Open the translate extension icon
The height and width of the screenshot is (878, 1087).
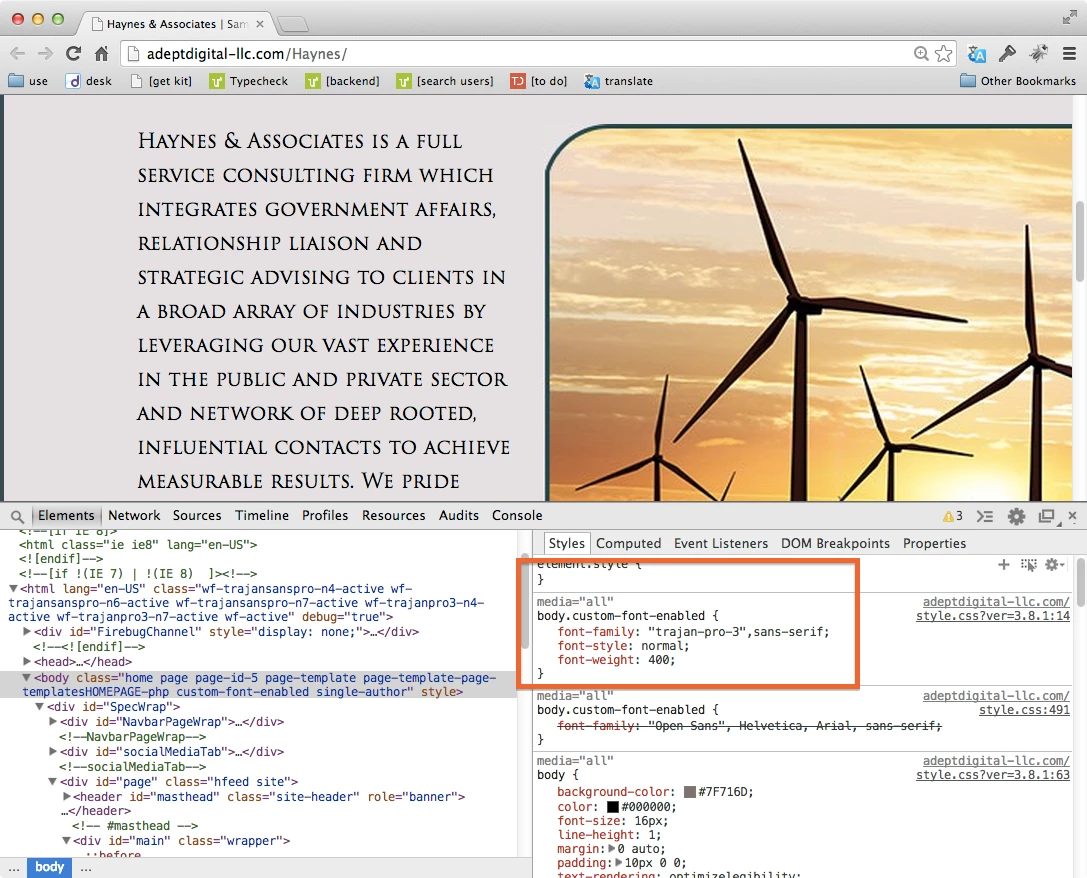977,53
